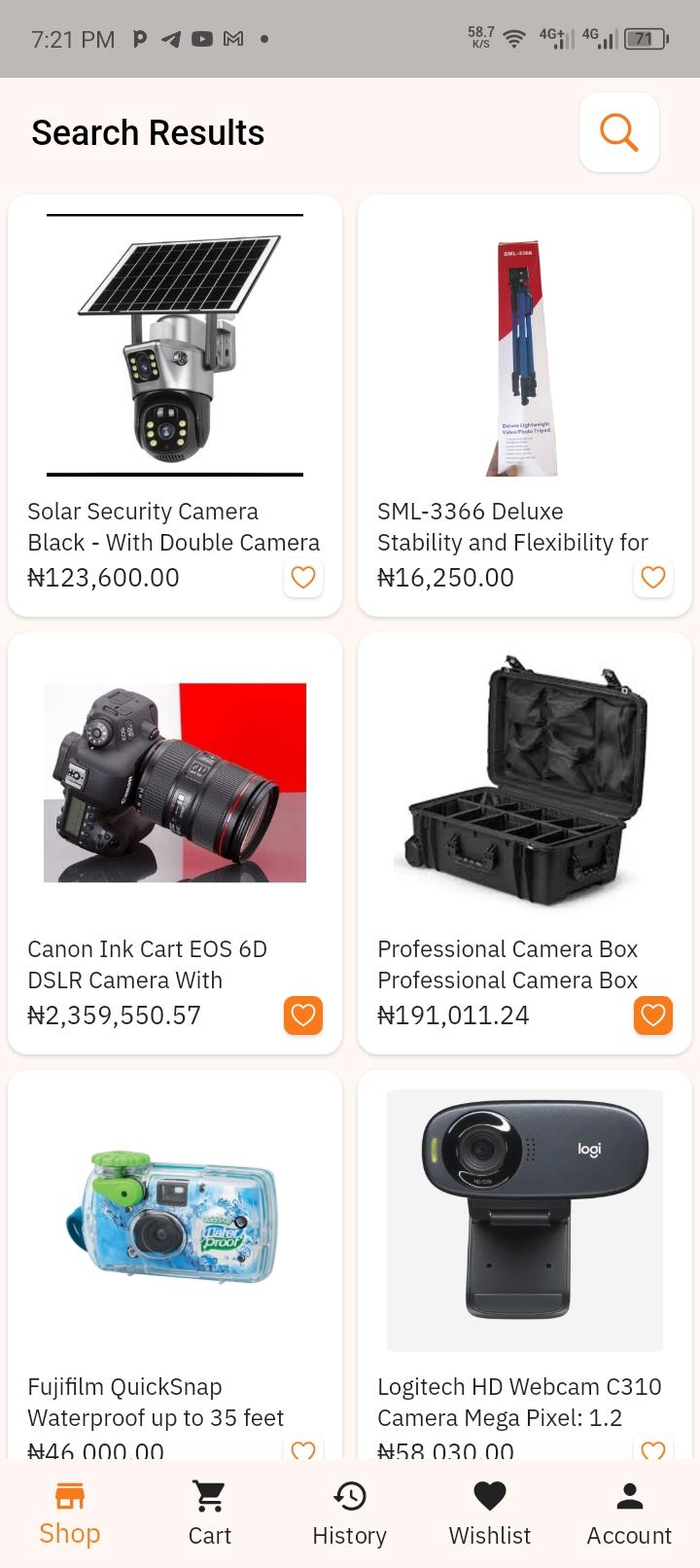Image resolution: width=700 pixels, height=1568 pixels.
Task: Open the Cart tab
Action: pyautogui.click(x=210, y=1514)
